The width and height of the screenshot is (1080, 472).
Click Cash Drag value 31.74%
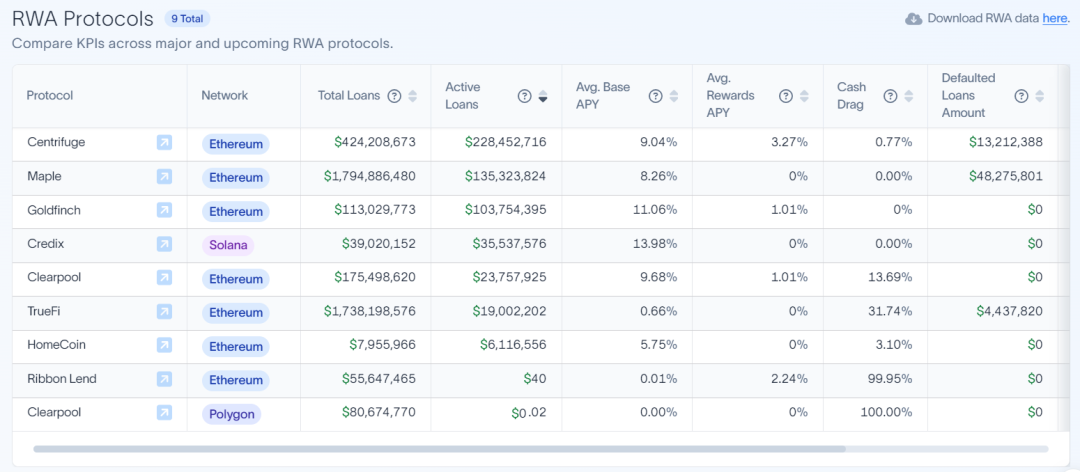coord(891,311)
